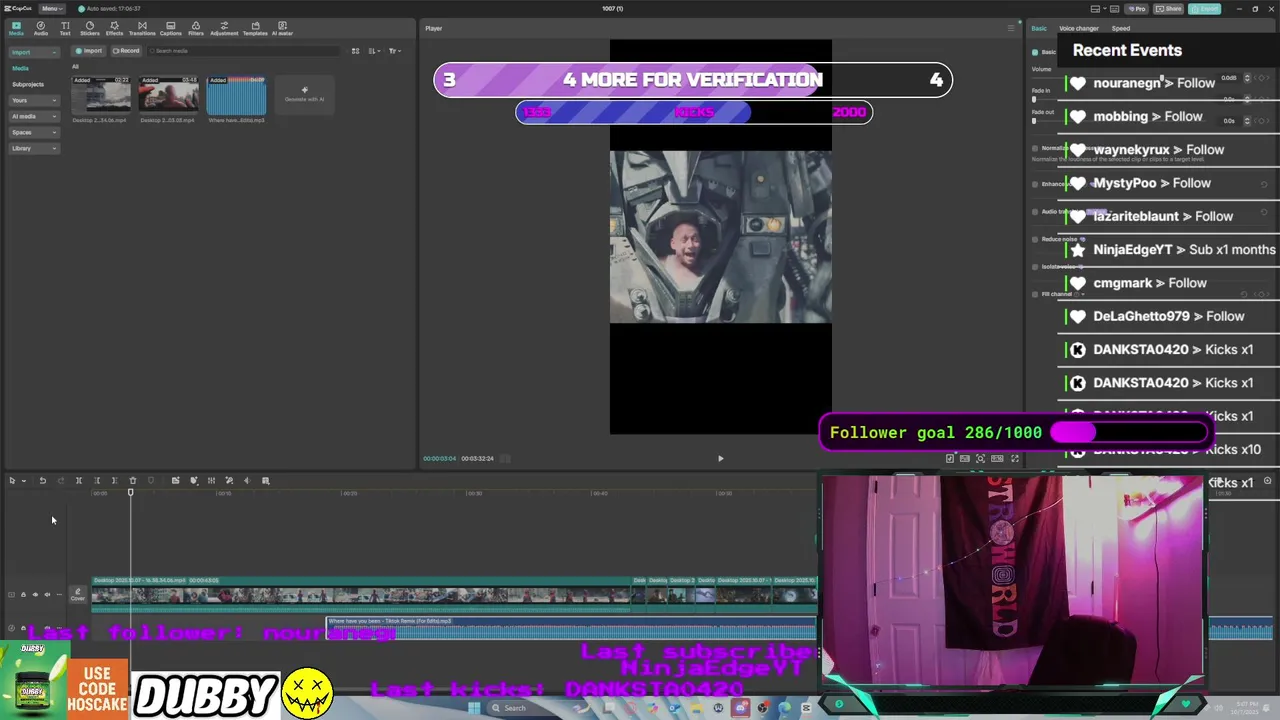
Task: Click the Pro badge in title bar
Action: click(1136, 9)
